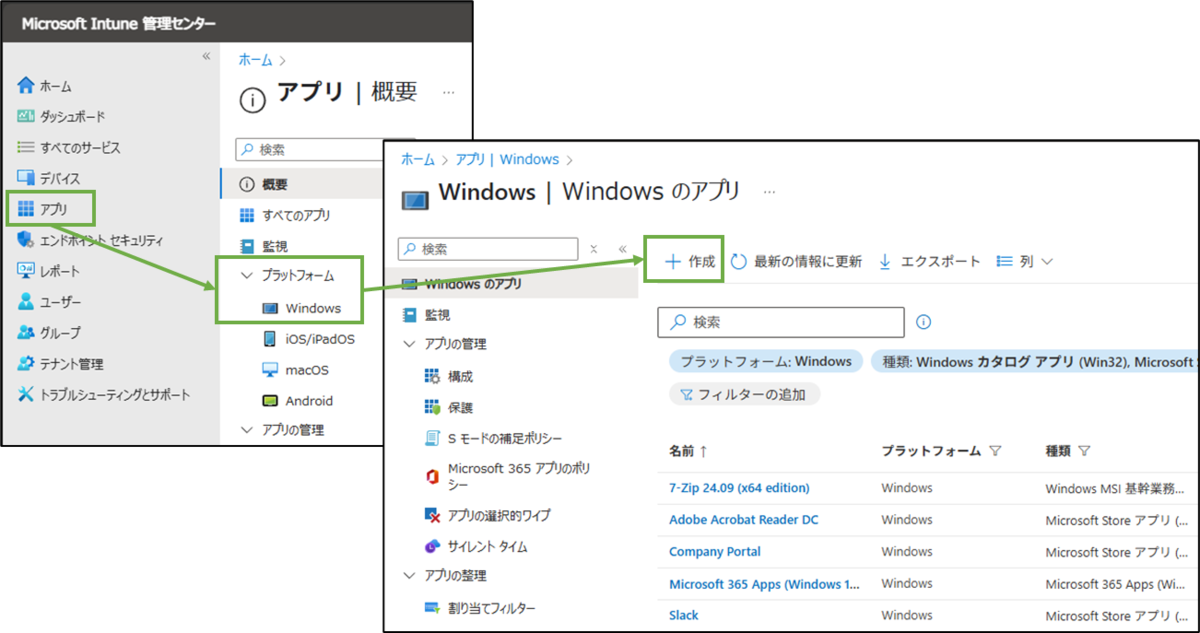The image size is (1200, 633).
Task: Click フィルターの追加
Action: (744, 394)
